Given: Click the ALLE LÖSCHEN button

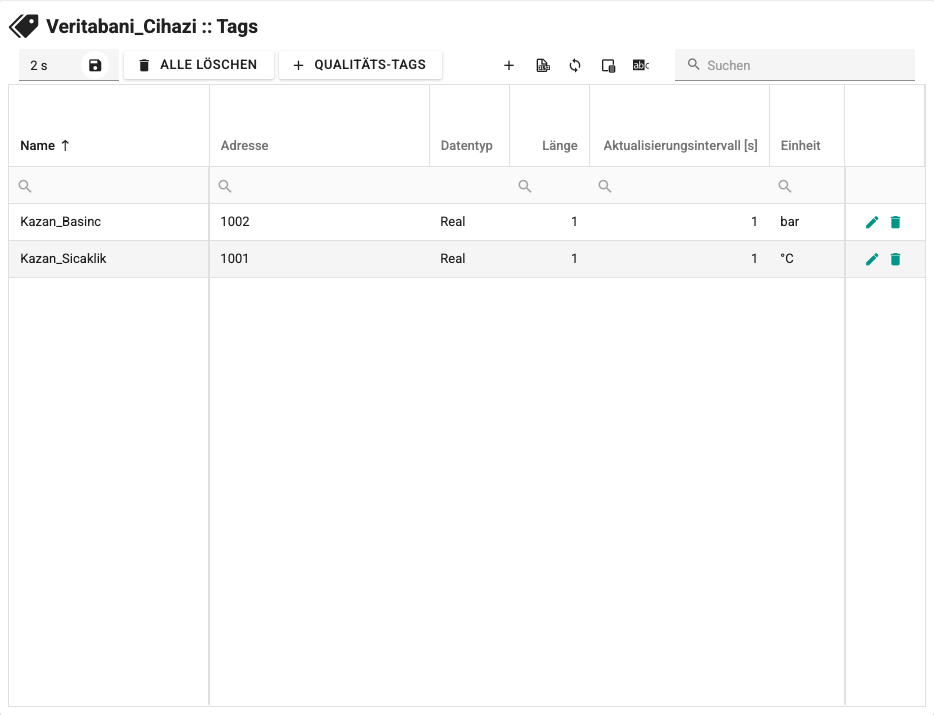Looking at the screenshot, I should pyautogui.click(x=198, y=65).
